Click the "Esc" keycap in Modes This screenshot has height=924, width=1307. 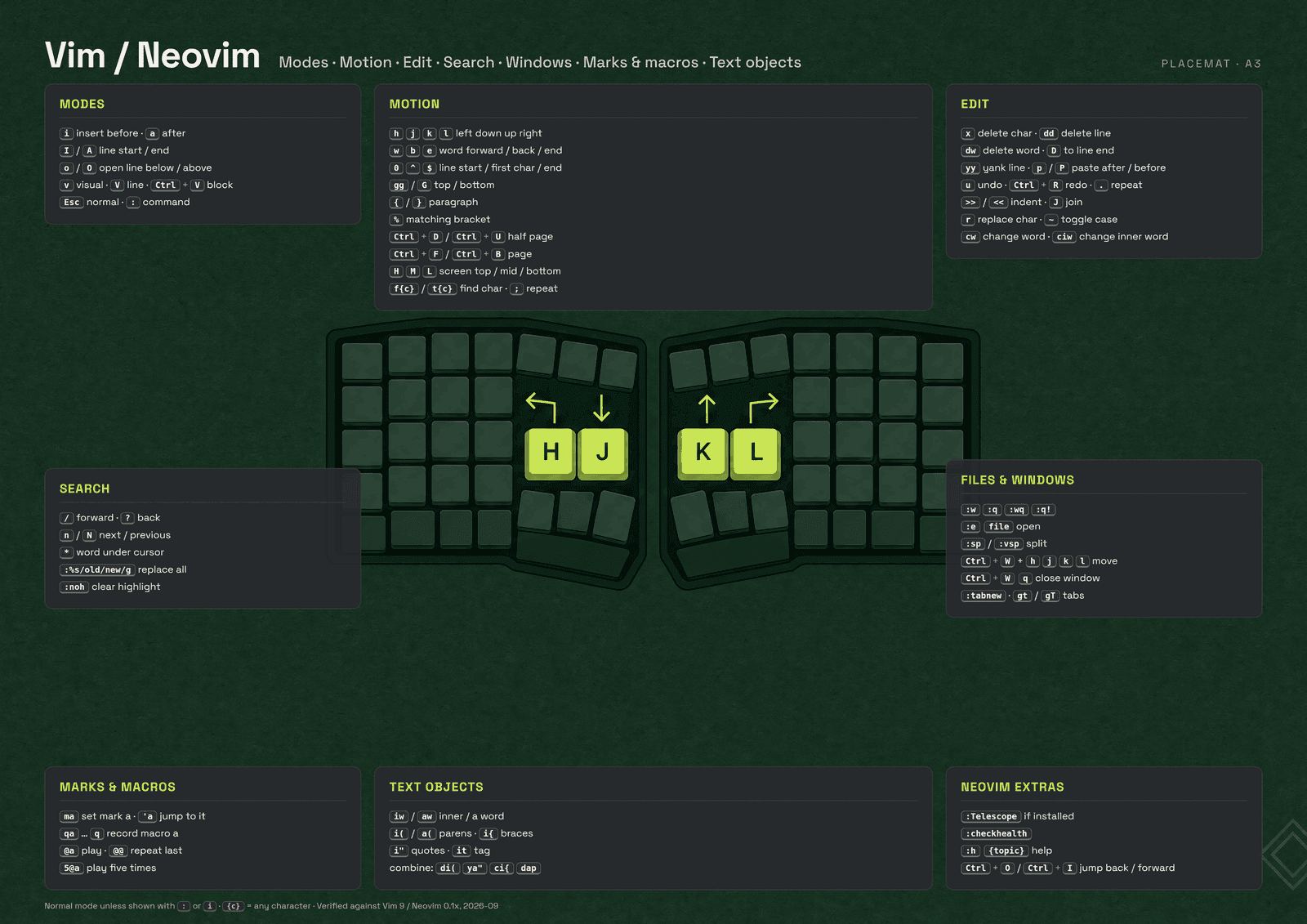(72, 203)
